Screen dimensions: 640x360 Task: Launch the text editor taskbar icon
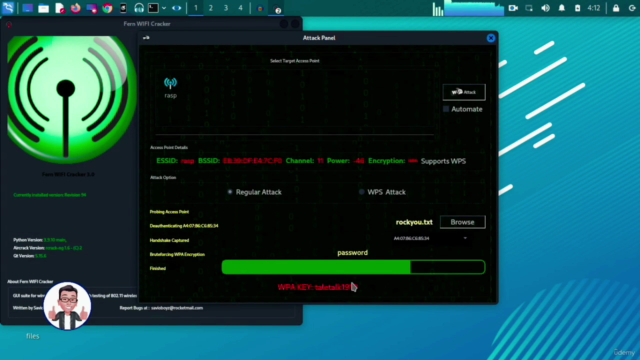point(60,8)
